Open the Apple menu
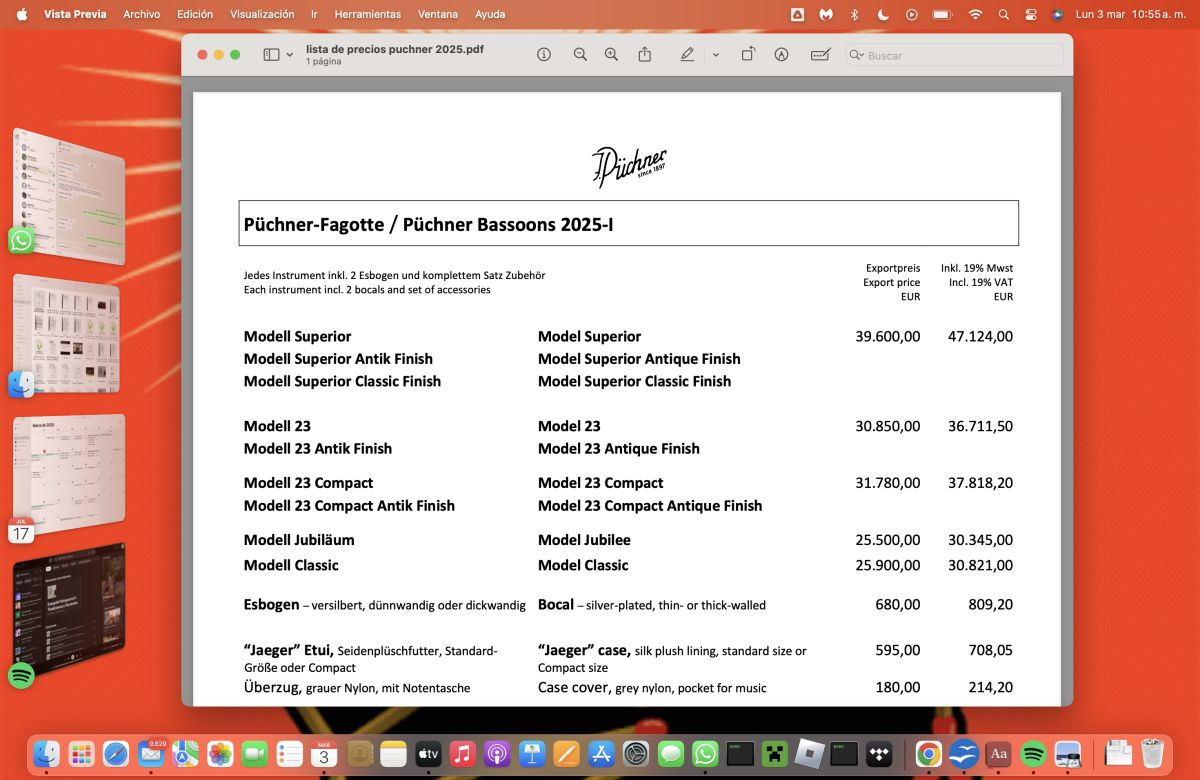This screenshot has height=780, width=1200. [22, 14]
